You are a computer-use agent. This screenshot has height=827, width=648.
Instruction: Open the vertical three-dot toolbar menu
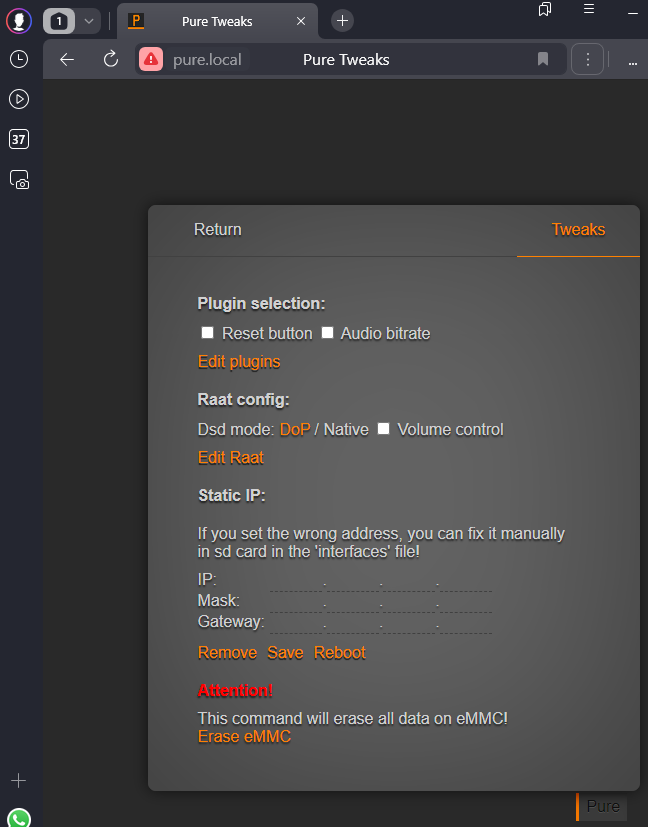(587, 59)
